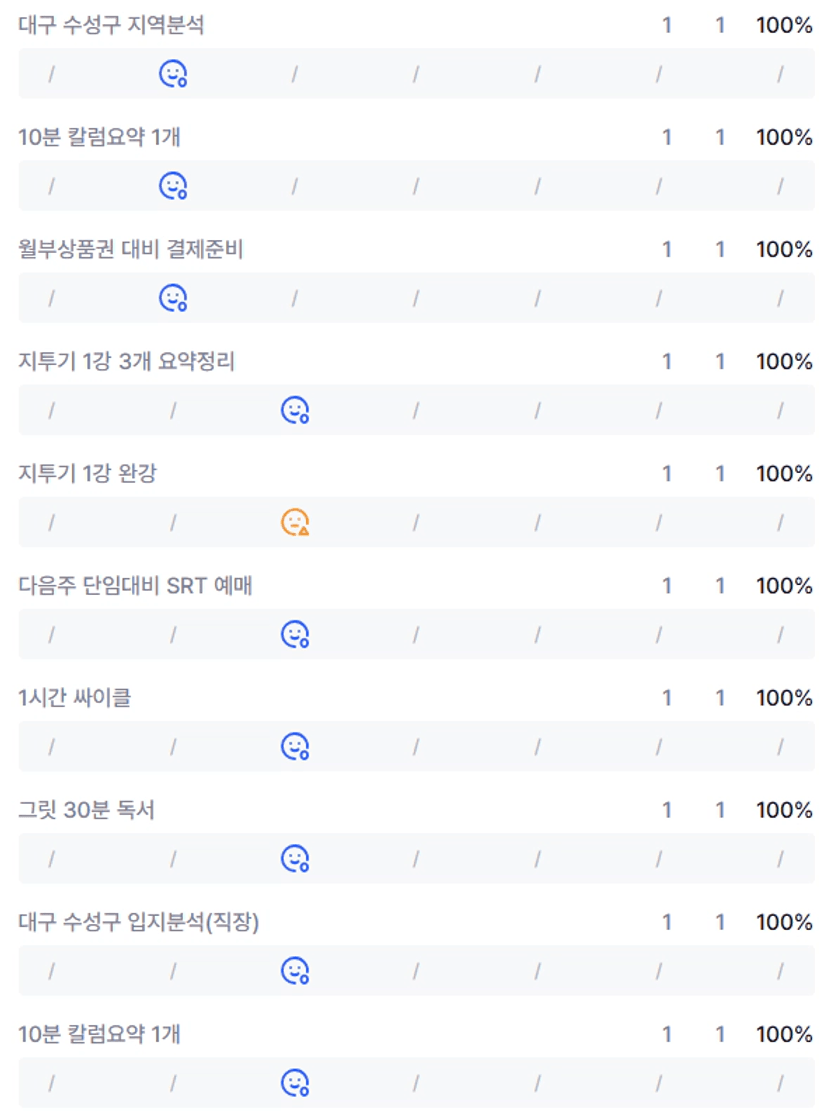The height and width of the screenshot is (1113, 827).
Task: Click the smiley for 대구 수성구 입지분석(직장)
Action: 295,970
